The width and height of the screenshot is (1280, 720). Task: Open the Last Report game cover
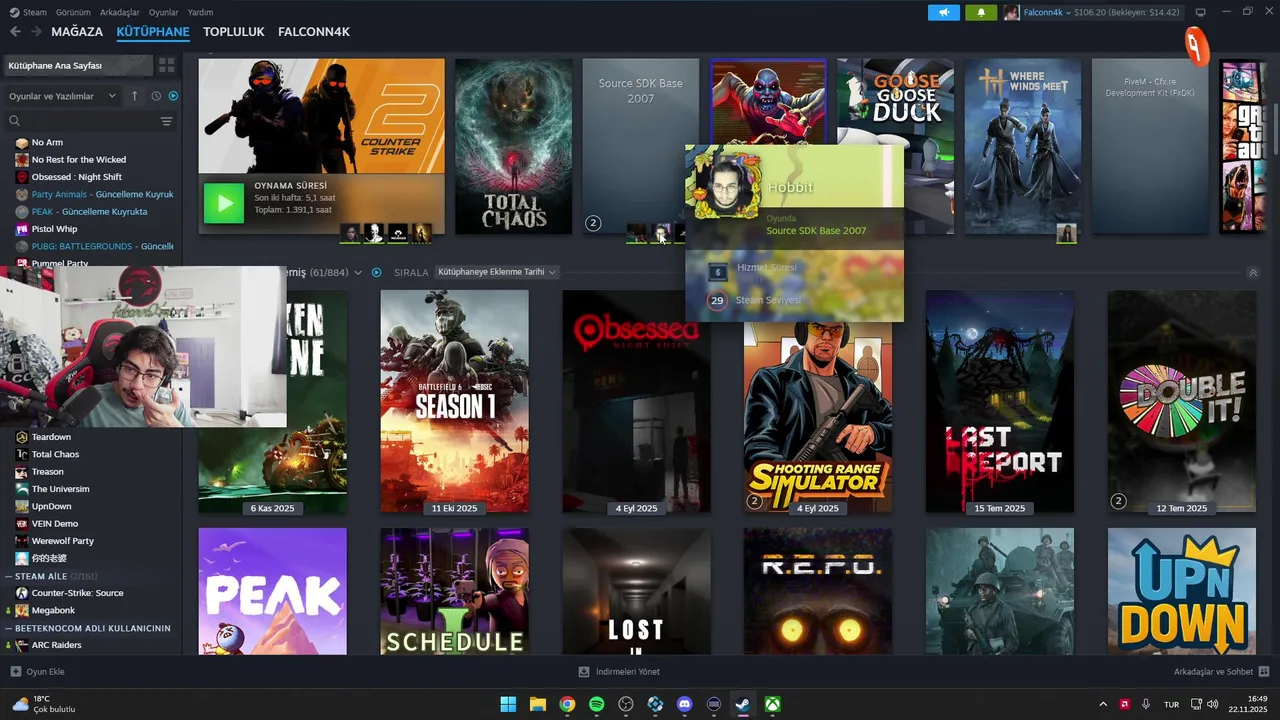pyautogui.click(x=1000, y=401)
